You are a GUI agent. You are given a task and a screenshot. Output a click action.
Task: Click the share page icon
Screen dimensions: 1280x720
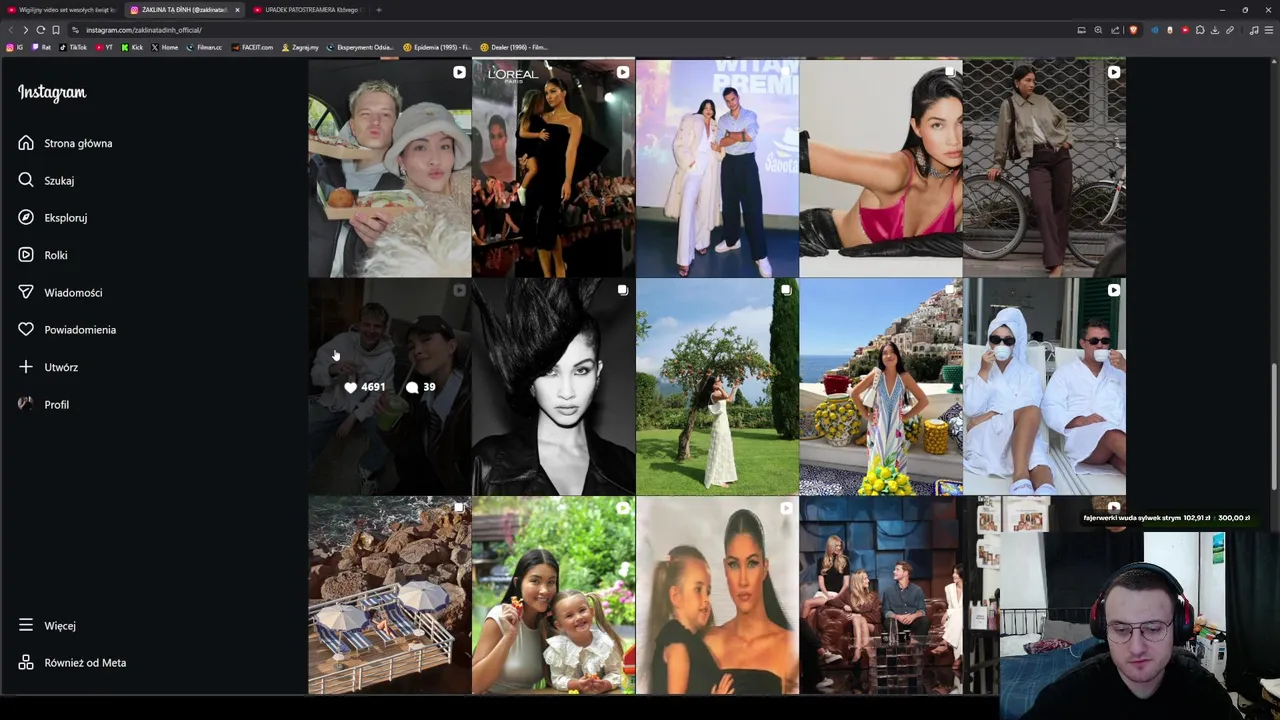click(x=1115, y=30)
